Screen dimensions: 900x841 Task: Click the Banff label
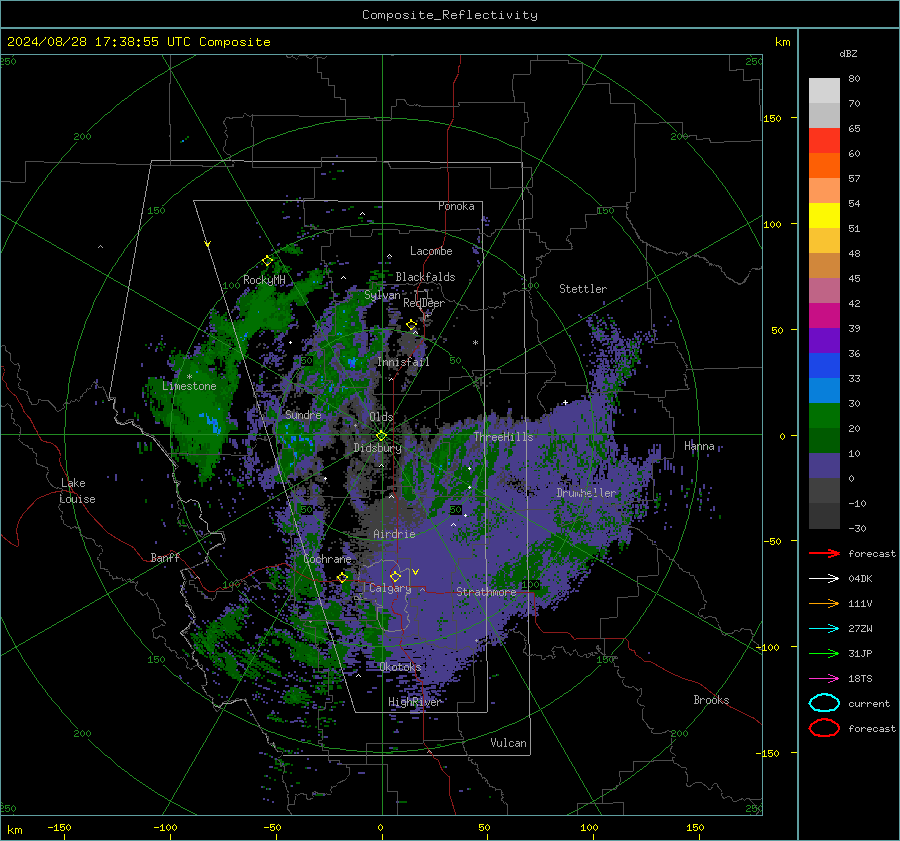[x=165, y=557]
